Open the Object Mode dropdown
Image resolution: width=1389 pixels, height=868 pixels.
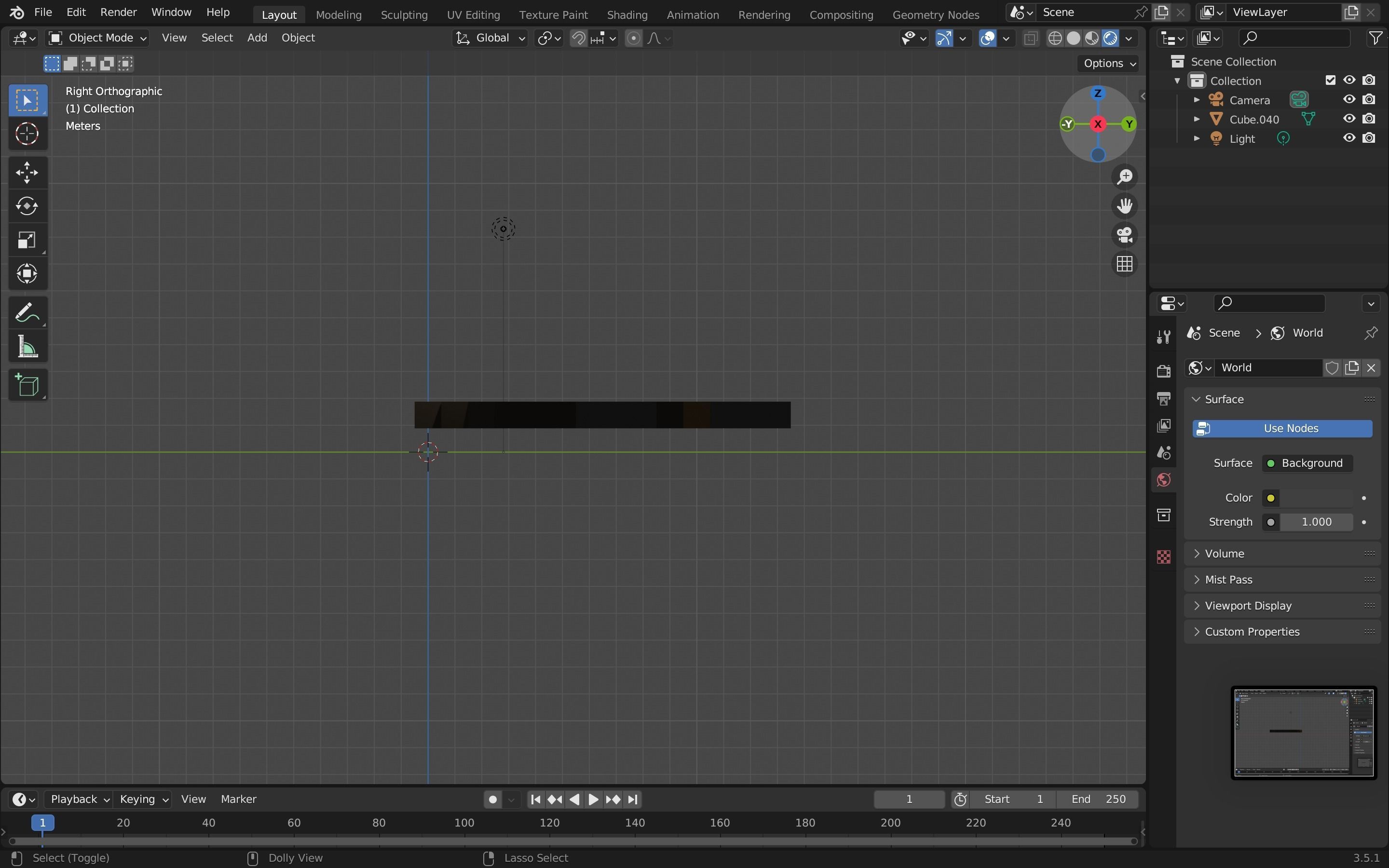(97, 38)
